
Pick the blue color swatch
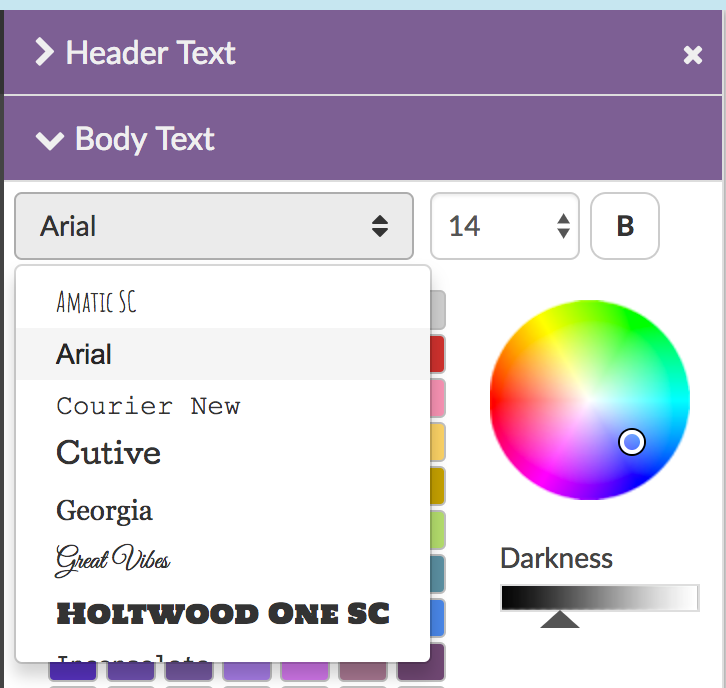coord(438,618)
